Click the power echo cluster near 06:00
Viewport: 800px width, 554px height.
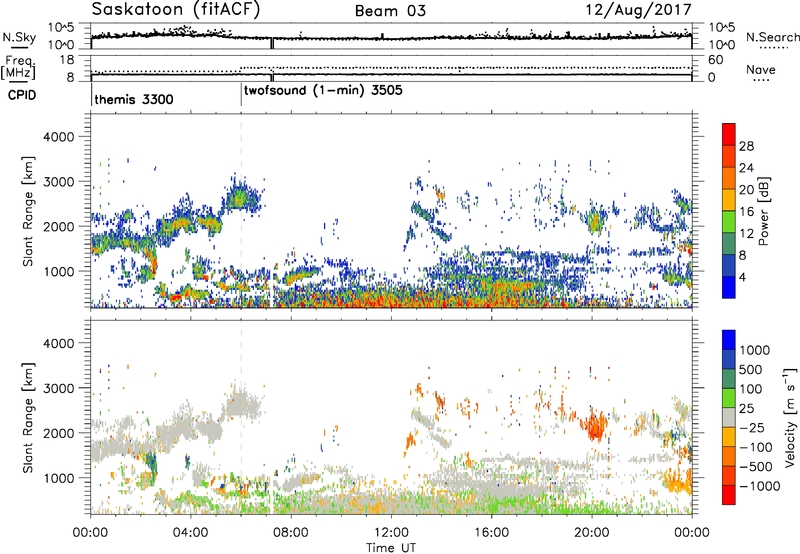point(240,196)
